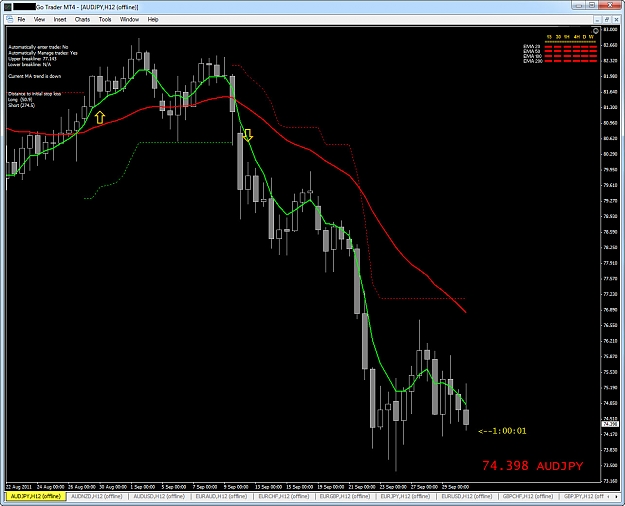Viewport: 625px width, 506px height.
Task: Click the '22 Aug 2011' date label
Action: (x=19, y=487)
